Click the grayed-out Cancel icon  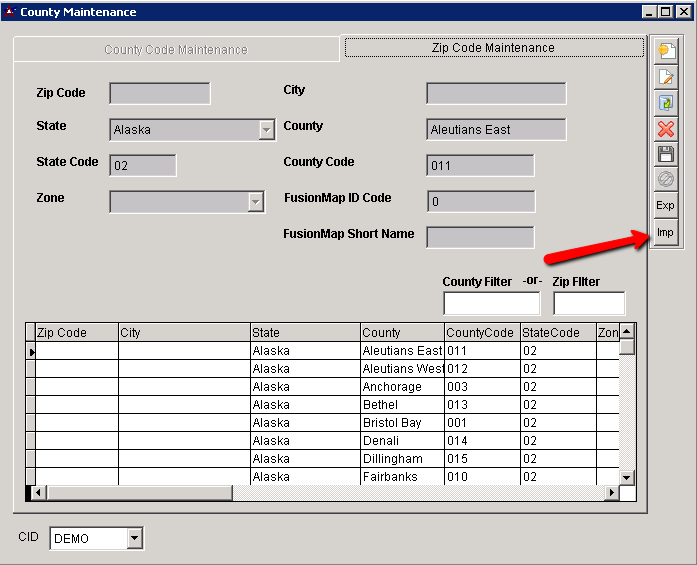pos(665,180)
